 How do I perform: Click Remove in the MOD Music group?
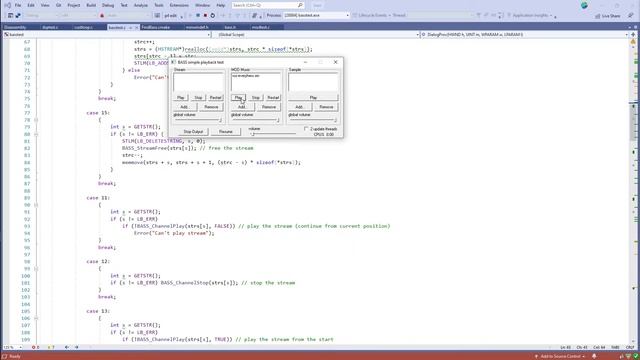click(269, 107)
